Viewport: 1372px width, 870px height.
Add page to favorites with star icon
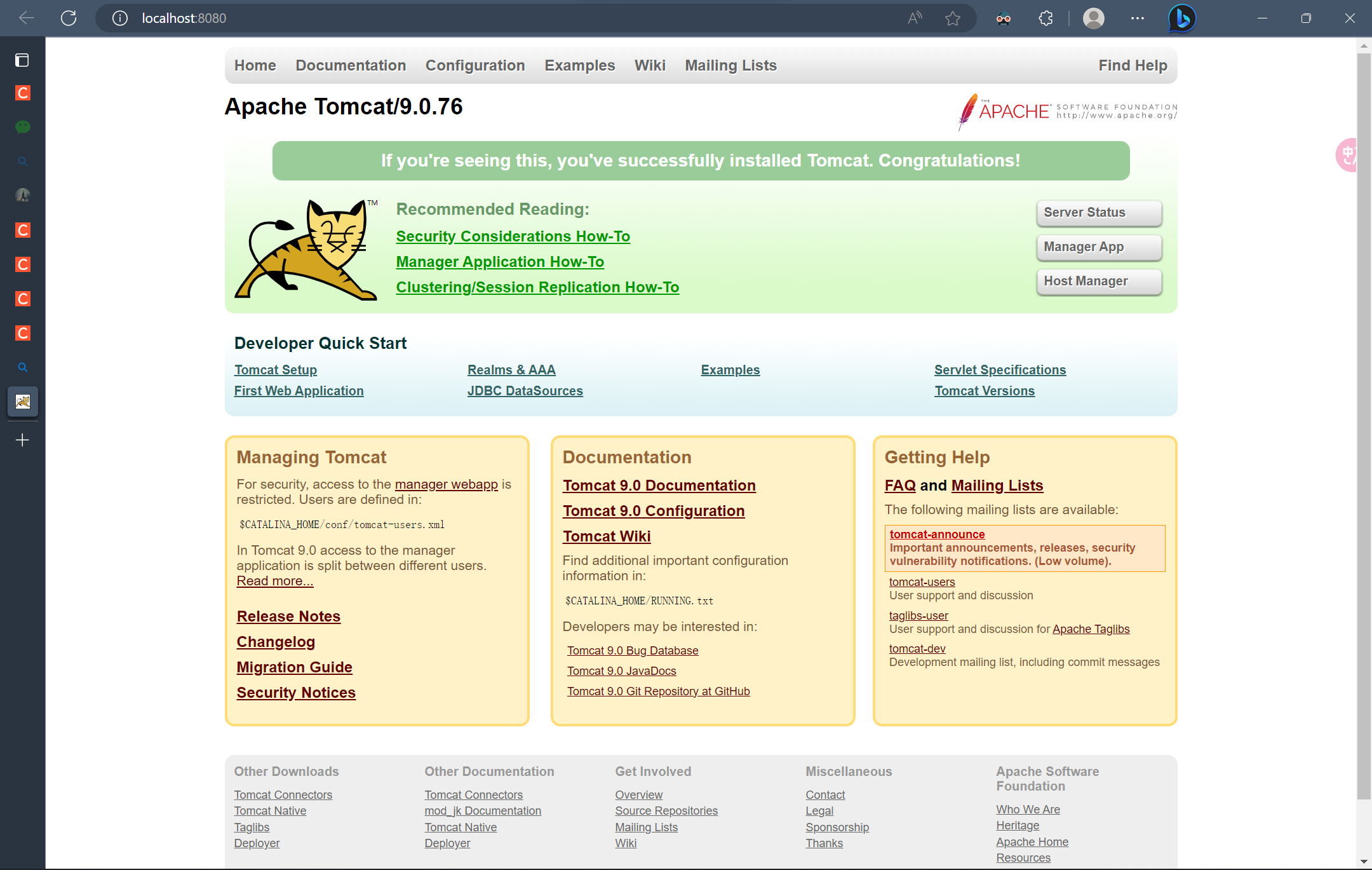tap(952, 18)
